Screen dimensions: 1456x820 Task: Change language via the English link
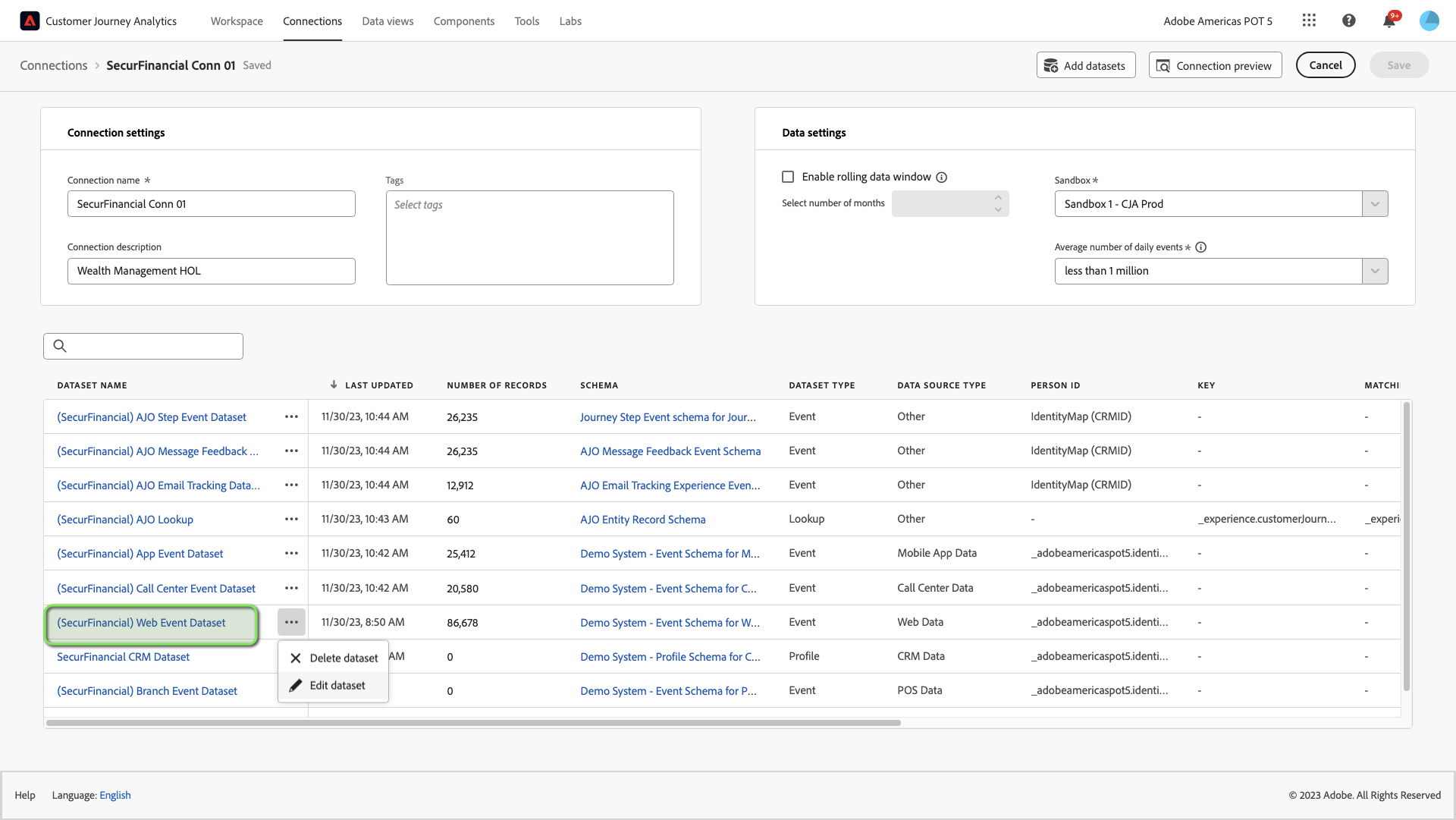(115, 795)
